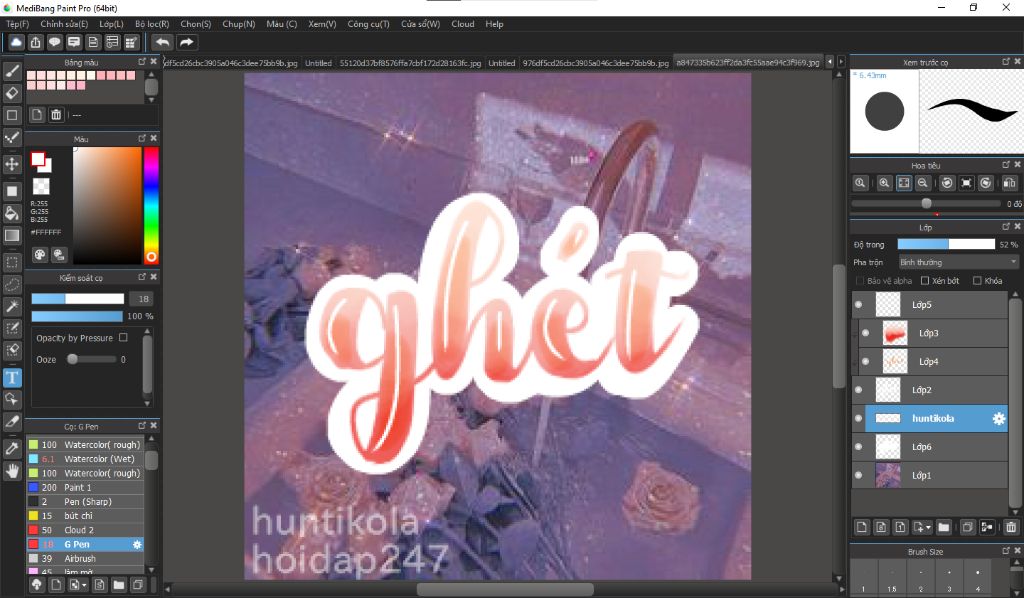Viewport: 1024px width, 598px height.
Task: Select the Gradient tool
Action: tap(12, 235)
